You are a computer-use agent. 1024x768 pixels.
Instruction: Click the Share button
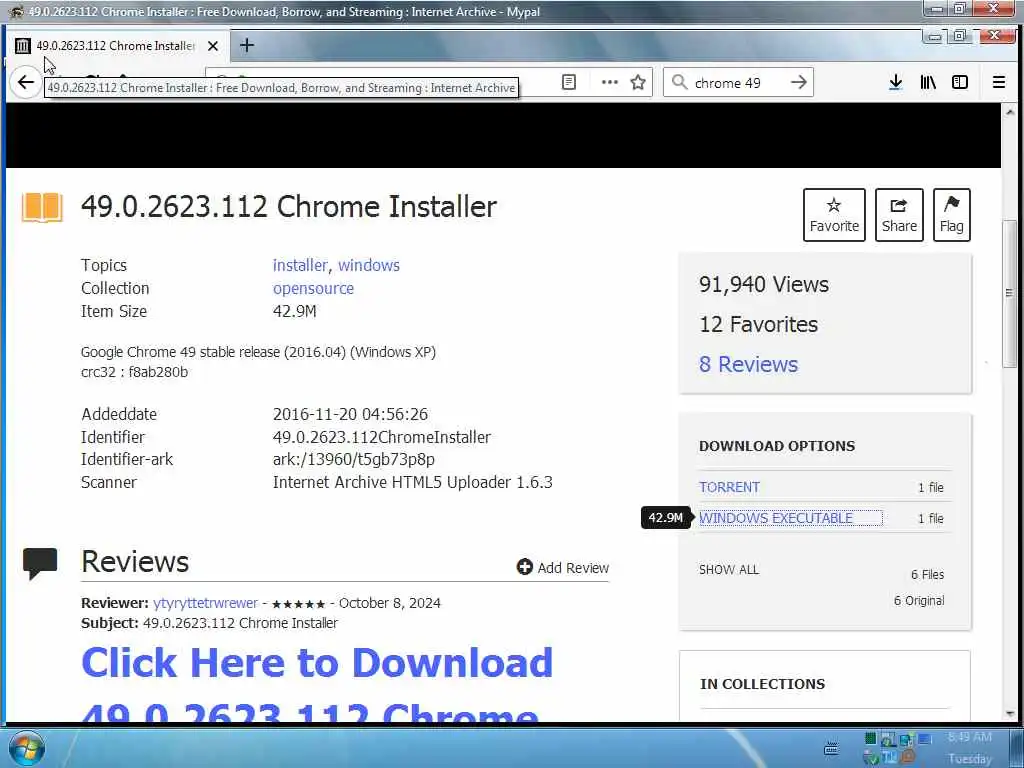[899, 215]
